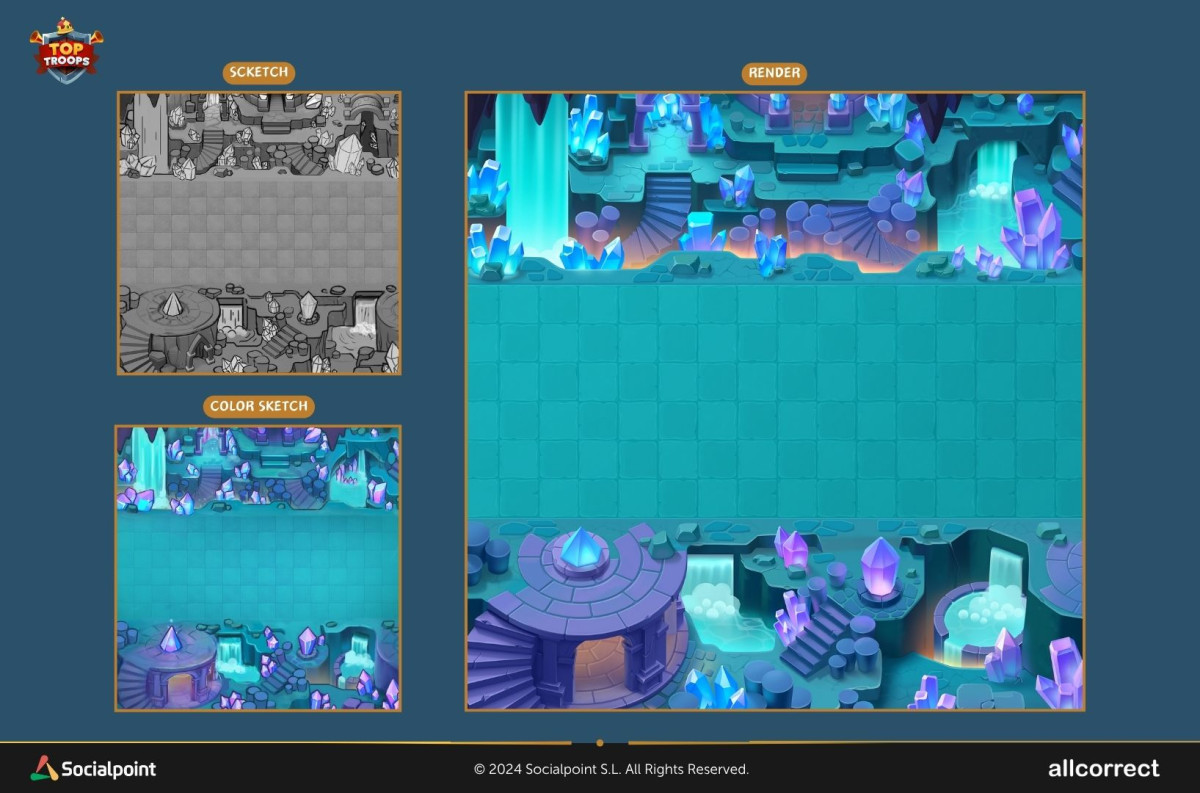Image resolution: width=1200 pixels, height=793 pixels.
Task: Open the large render image
Action: tap(775, 401)
